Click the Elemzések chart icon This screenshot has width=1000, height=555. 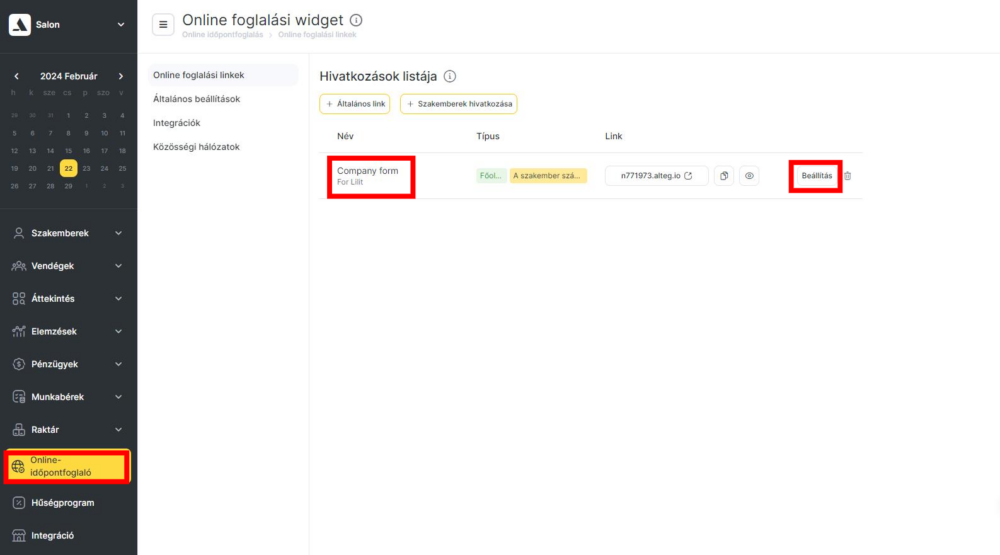(x=18, y=331)
